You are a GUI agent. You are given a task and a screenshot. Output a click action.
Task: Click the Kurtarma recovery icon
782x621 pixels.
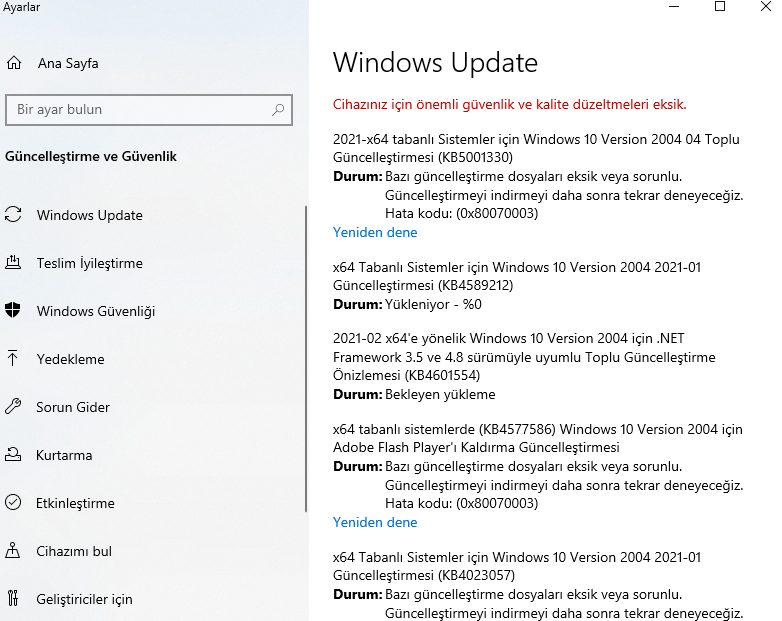[13, 454]
